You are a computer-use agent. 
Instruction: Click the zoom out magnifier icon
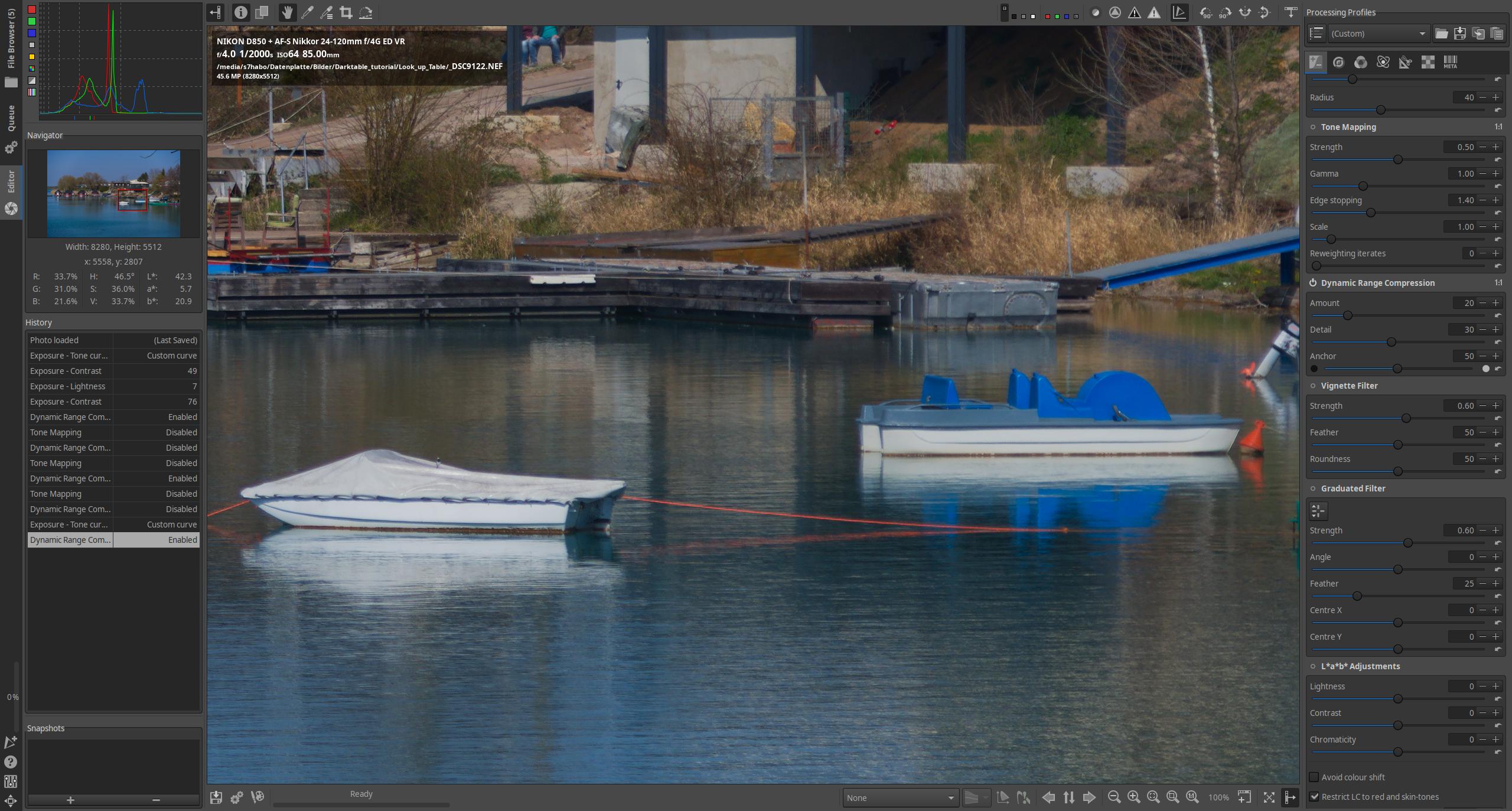pyautogui.click(x=1114, y=797)
